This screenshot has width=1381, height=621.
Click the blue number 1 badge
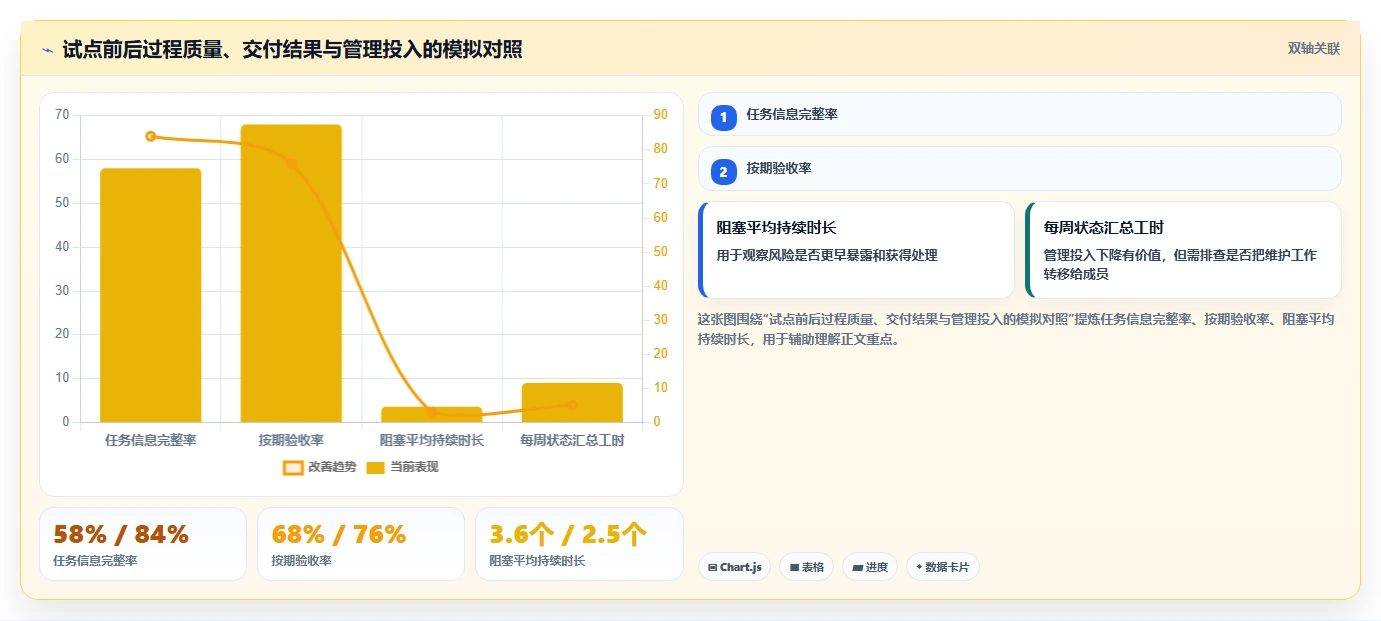(x=724, y=117)
